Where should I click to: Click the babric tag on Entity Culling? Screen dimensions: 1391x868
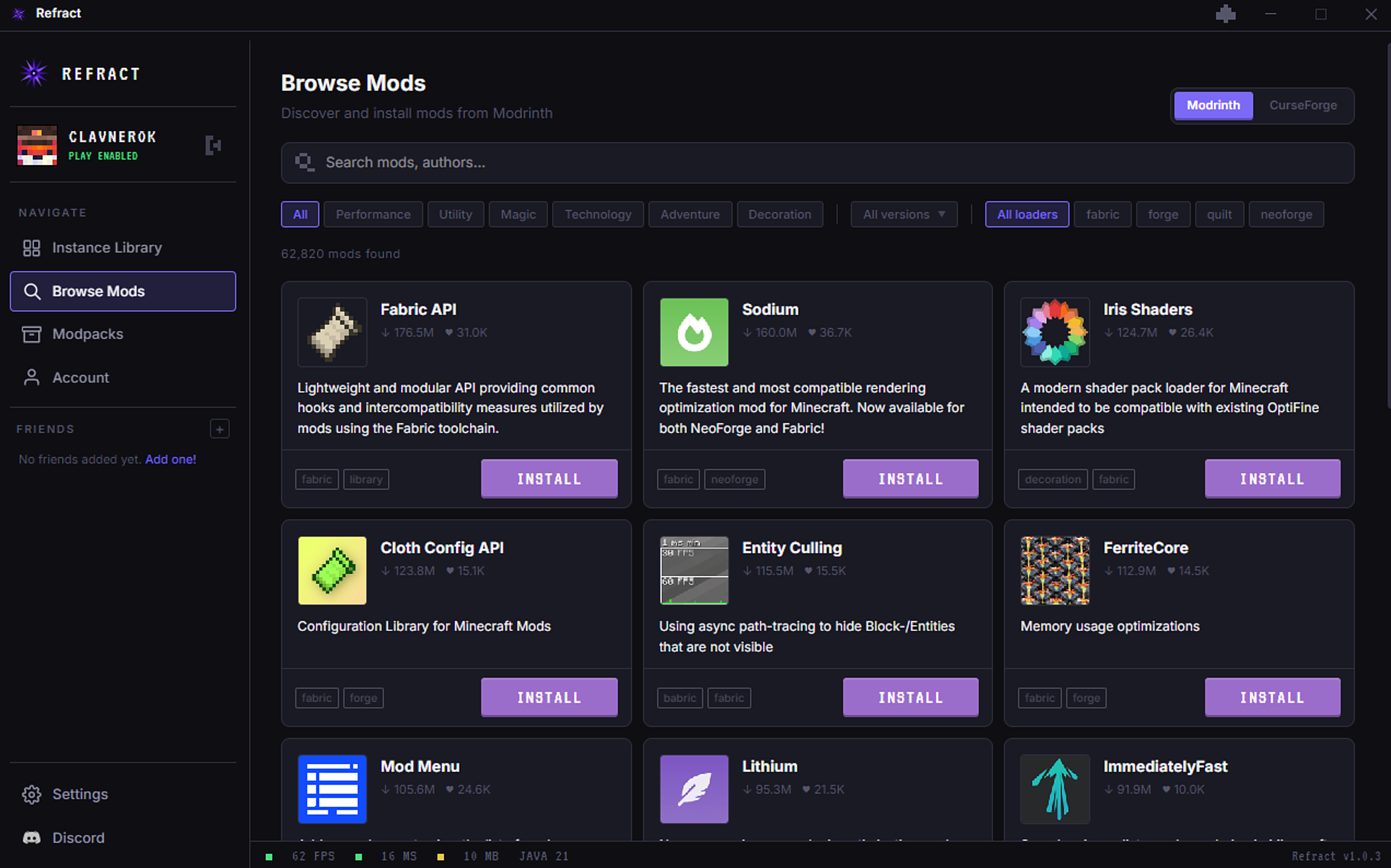click(x=680, y=698)
